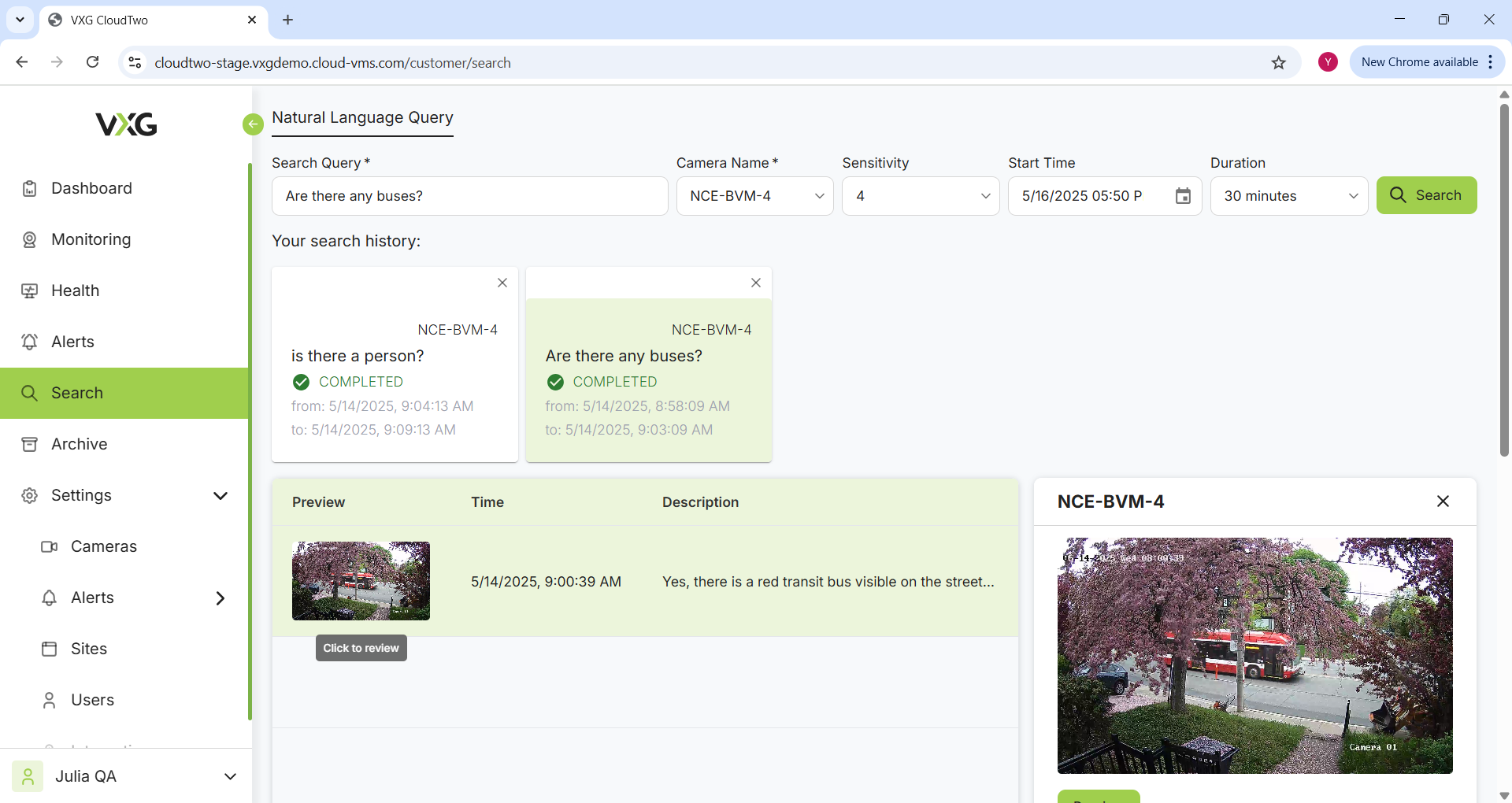Reload the page with the refresh icon

point(93,62)
